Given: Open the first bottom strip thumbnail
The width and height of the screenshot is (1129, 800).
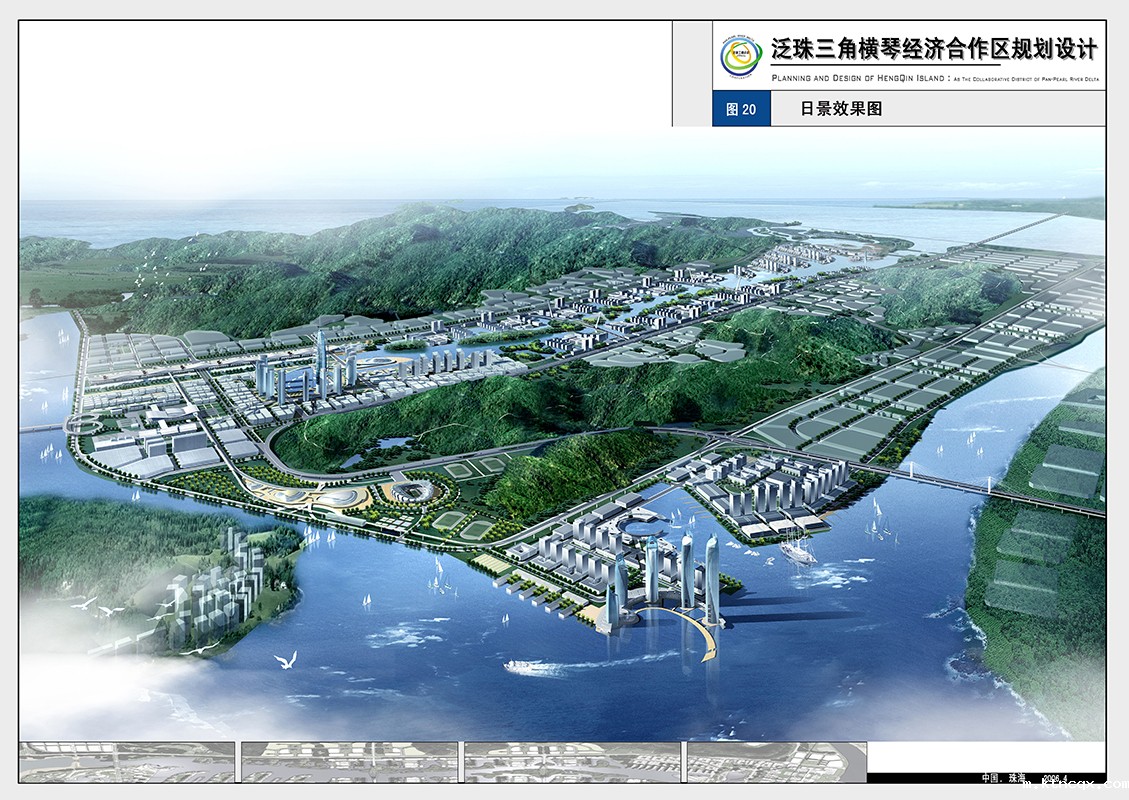Looking at the screenshot, I should click(127, 762).
